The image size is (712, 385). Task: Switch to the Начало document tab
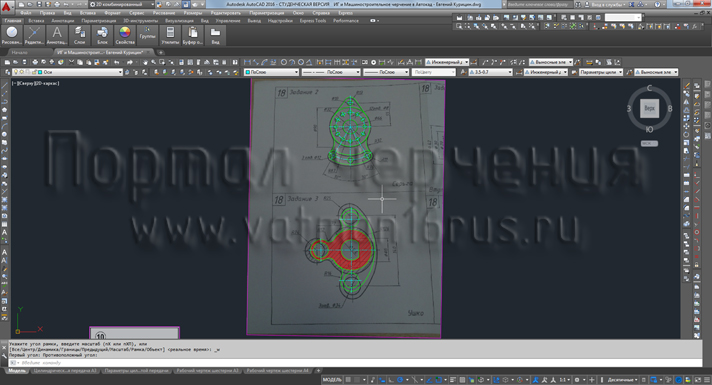(20, 52)
